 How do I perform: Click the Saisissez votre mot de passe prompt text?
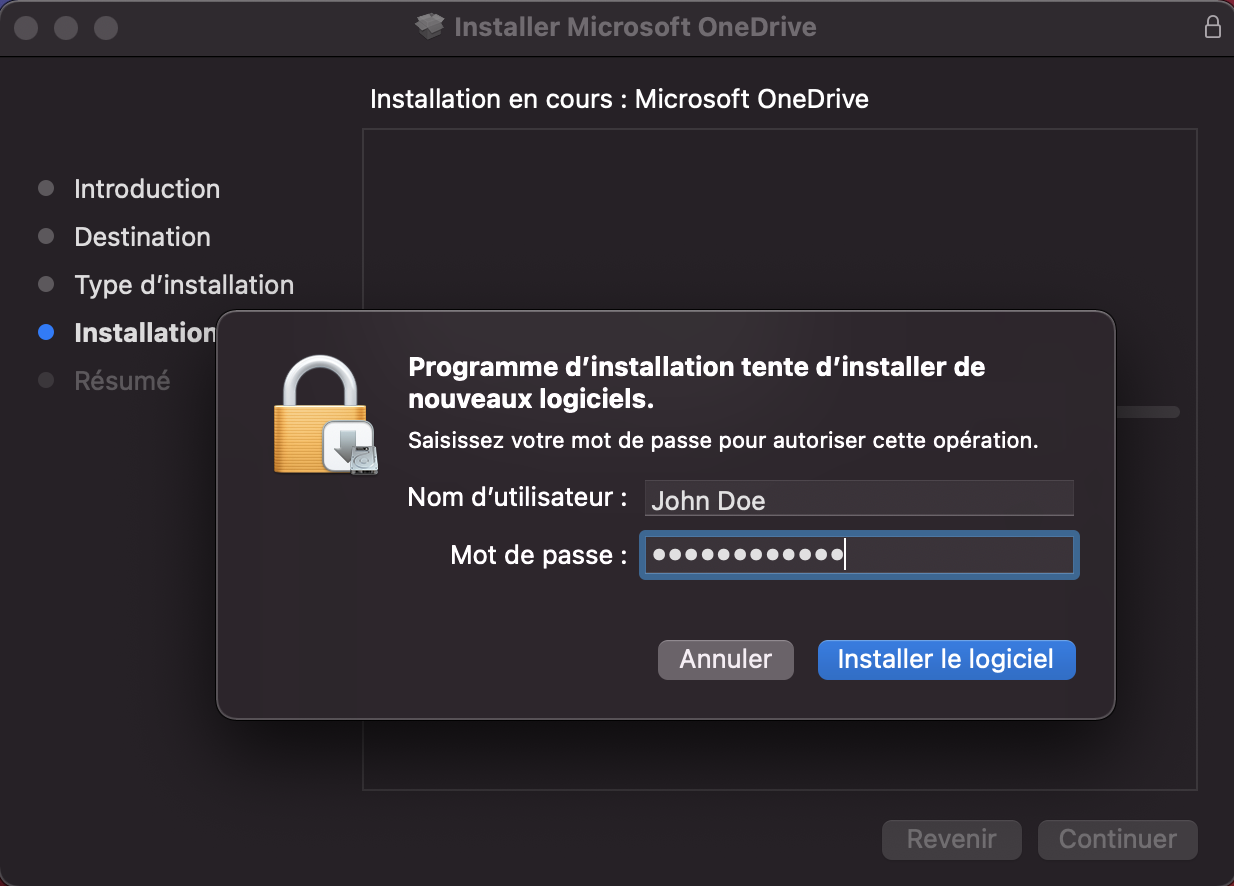(723, 440)
